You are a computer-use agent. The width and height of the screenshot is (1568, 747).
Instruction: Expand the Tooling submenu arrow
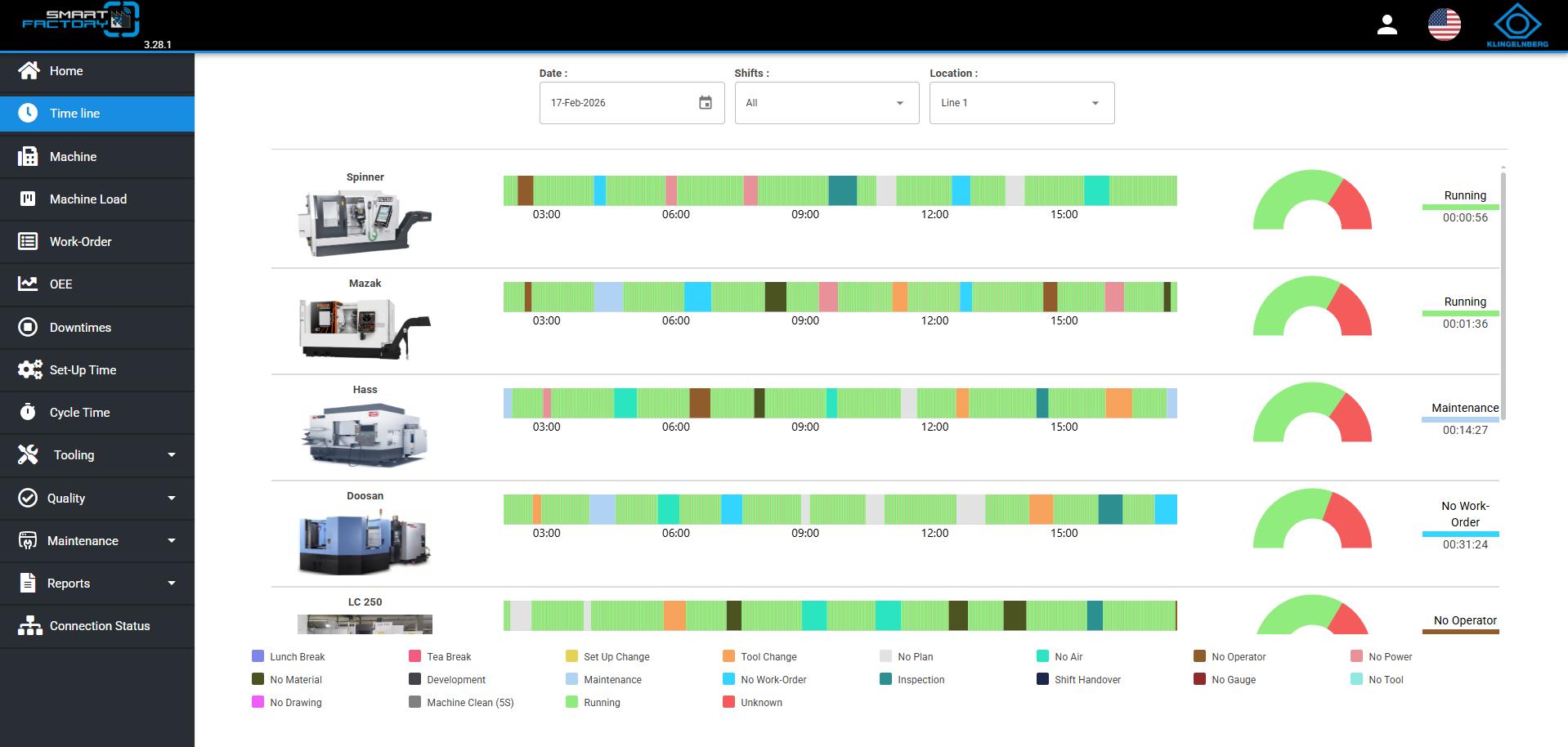[172, 455]
